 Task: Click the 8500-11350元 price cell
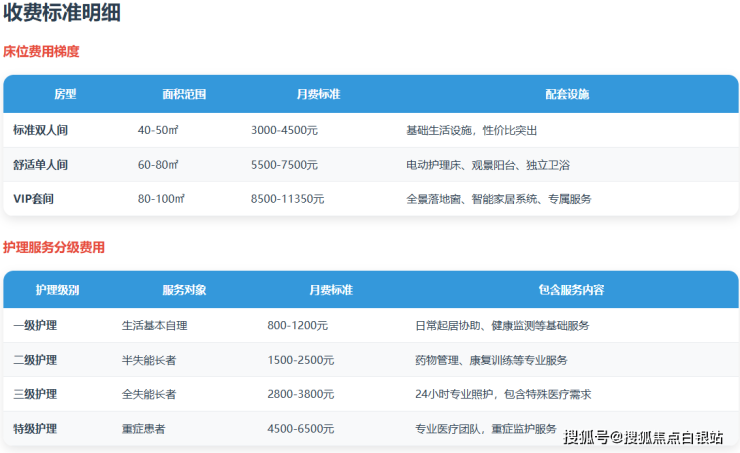[x=287, y=199]
